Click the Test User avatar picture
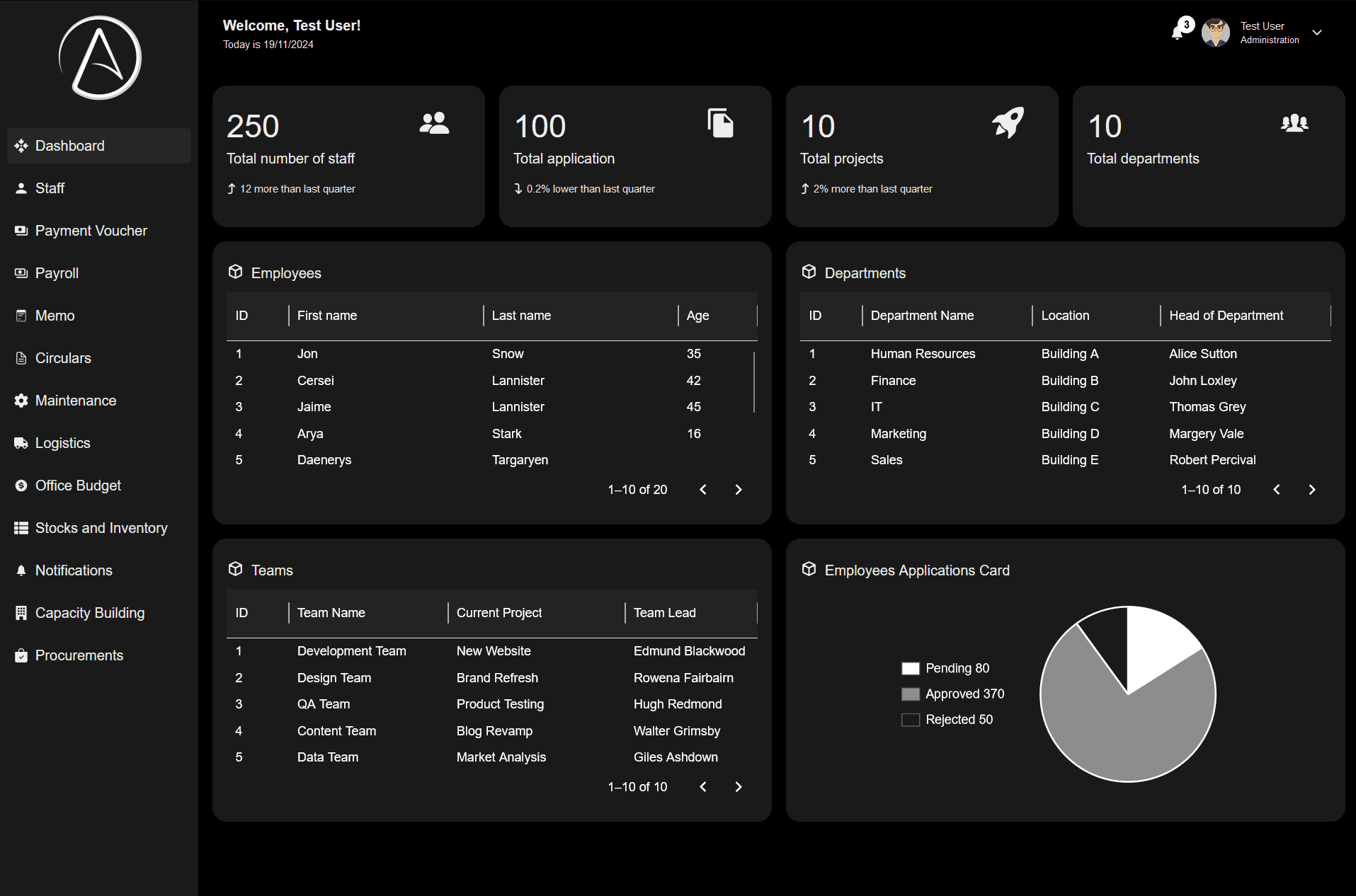The image size is (1356, 896). 1216,33
